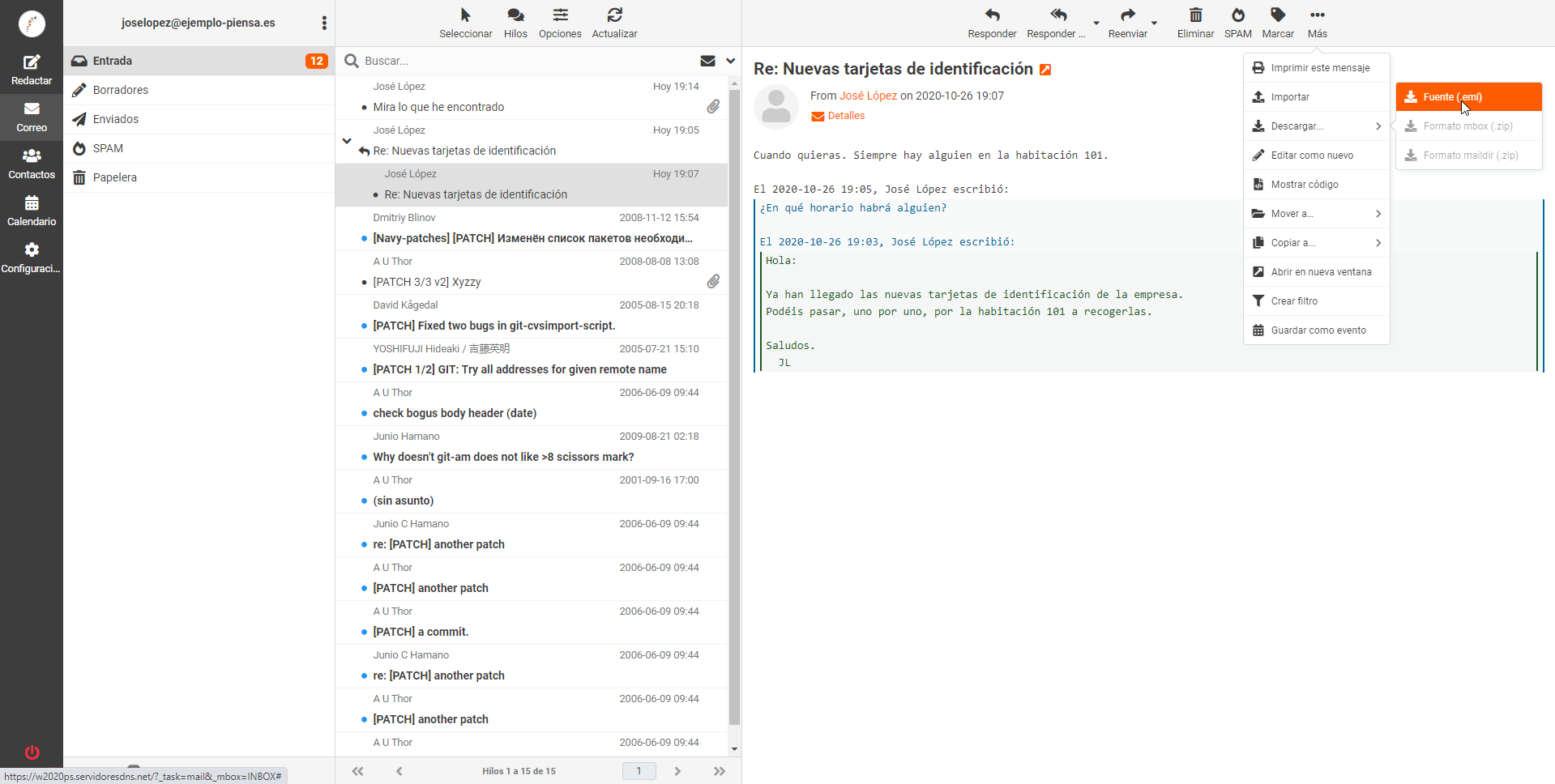Image resolution: width=1555 pixels, height=784 pixels.
Task: Mark message as SPAM in toolbar
Action: 1237,15
